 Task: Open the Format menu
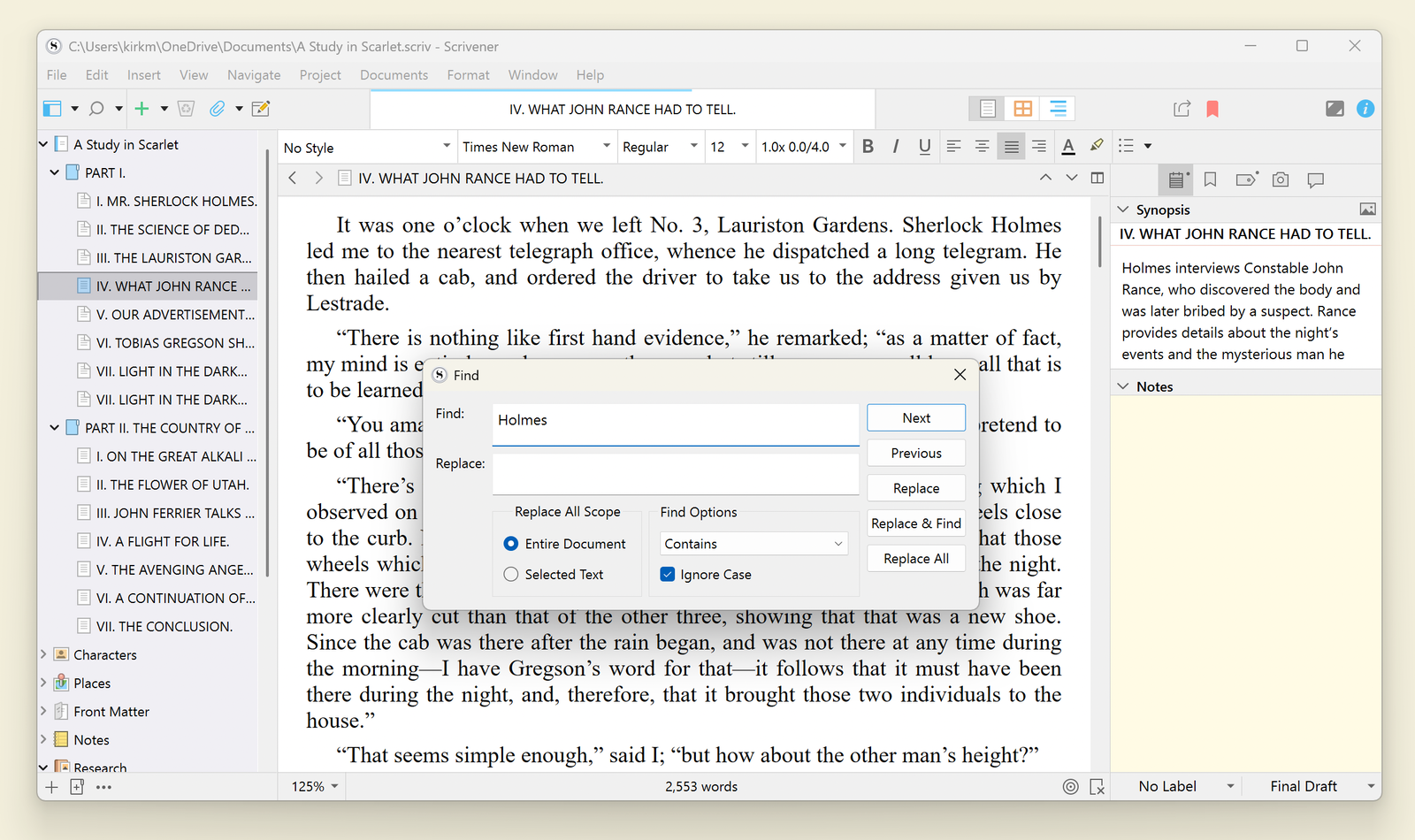pyautogui.click(x=468, y=75)
